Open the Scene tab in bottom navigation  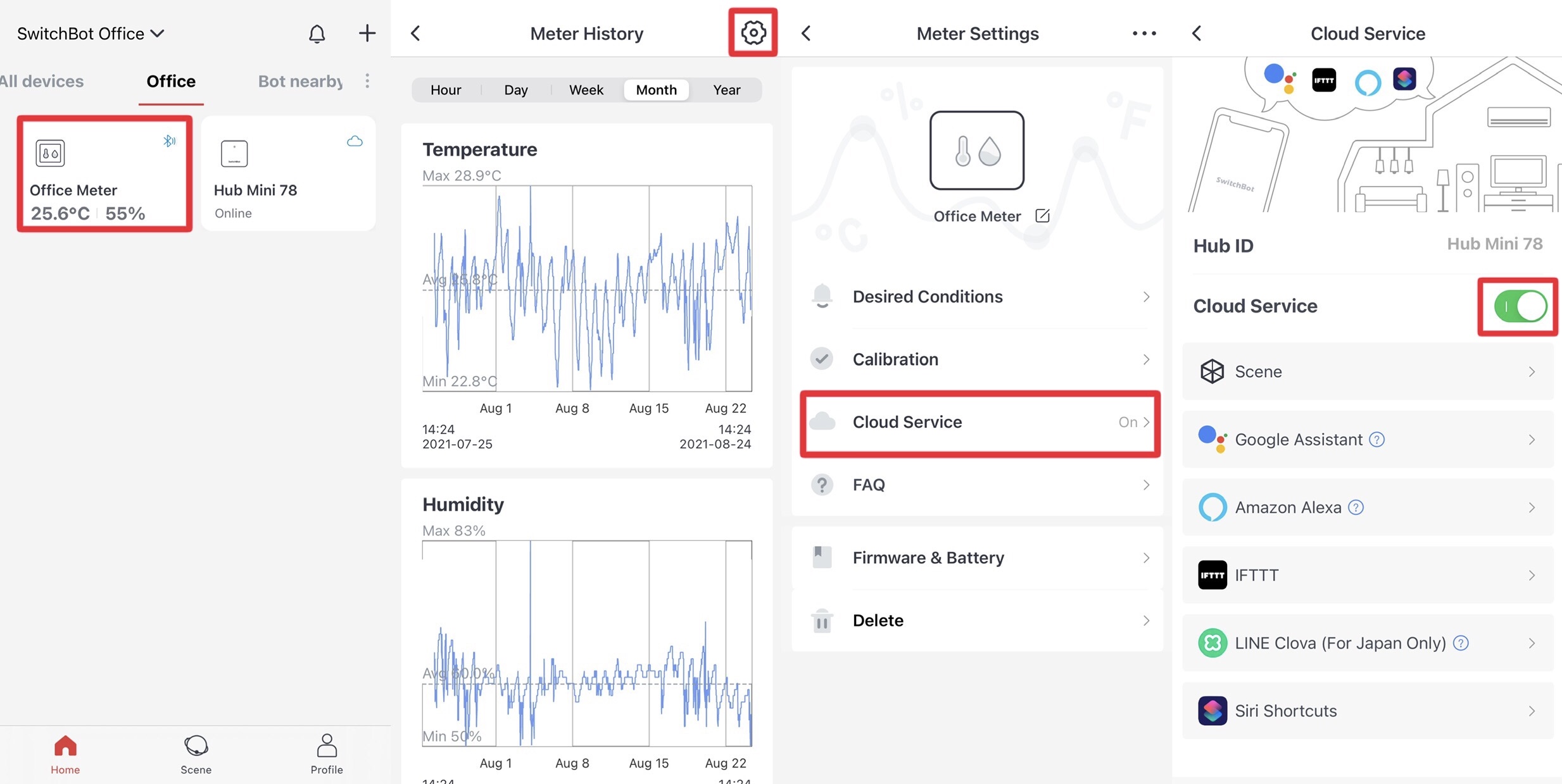196,754
